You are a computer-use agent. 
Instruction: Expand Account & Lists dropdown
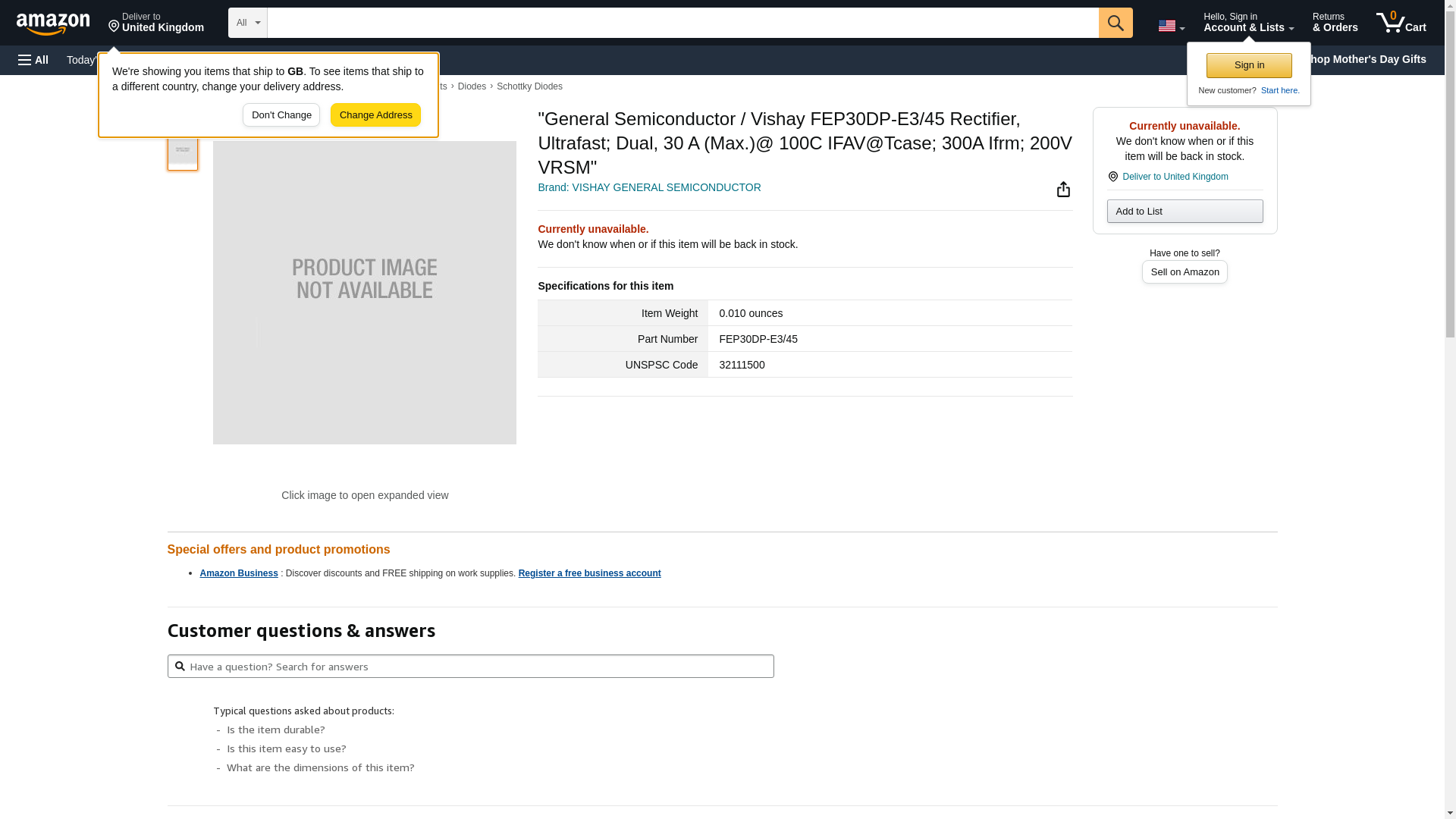[x=1248, y=23]
